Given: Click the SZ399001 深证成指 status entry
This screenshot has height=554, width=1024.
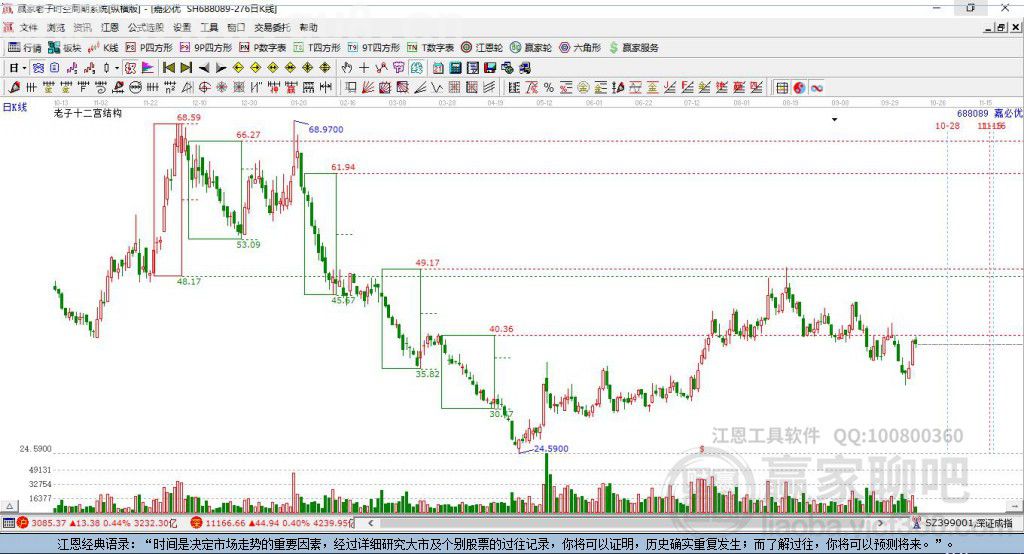Looking at the screenshot, I should coord(968,523).
